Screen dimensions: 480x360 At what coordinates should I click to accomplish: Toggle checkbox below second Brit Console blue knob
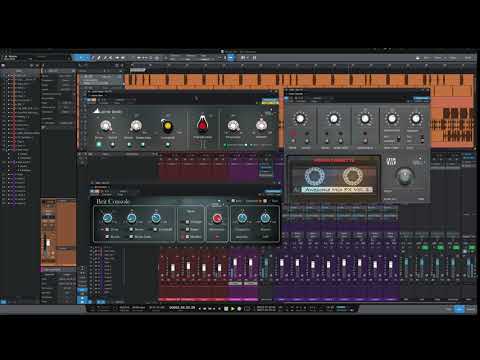click(131, 230)
